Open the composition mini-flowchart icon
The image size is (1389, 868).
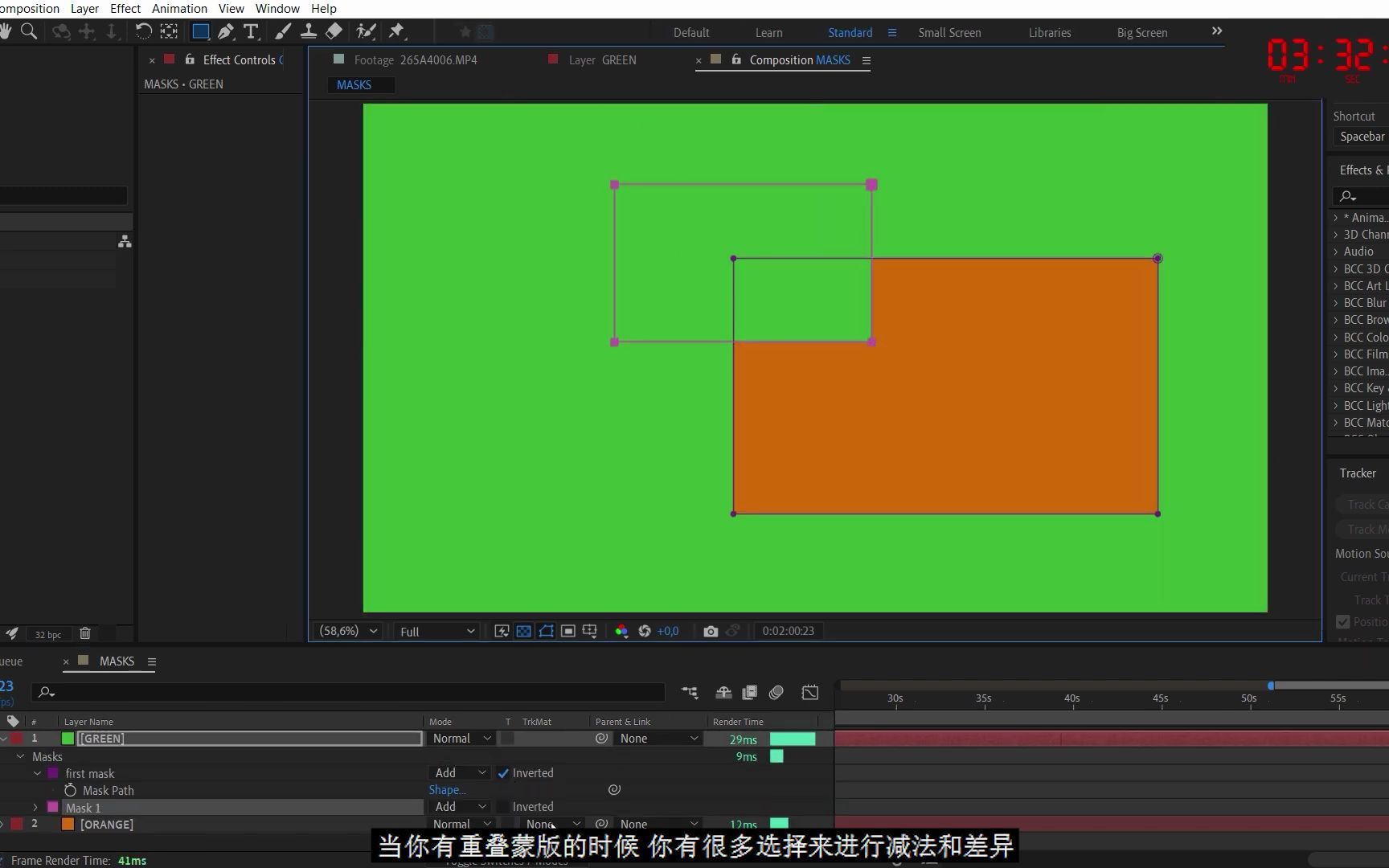coord(690,692)
